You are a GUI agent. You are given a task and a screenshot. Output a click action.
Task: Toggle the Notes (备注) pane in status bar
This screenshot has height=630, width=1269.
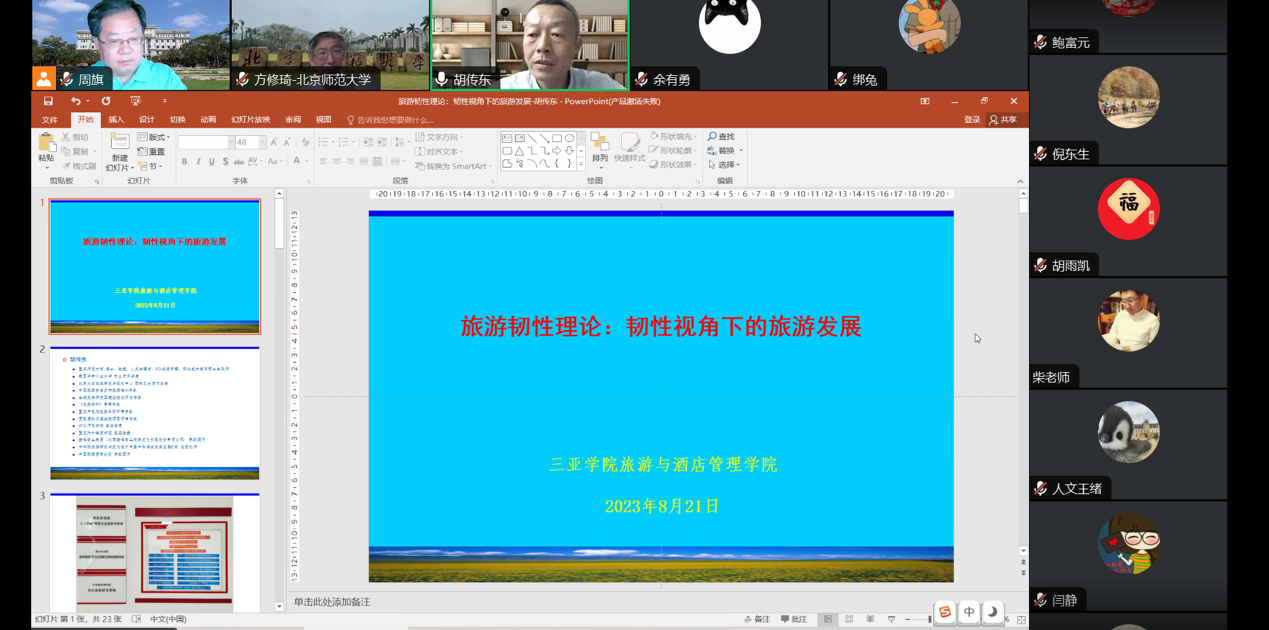[757, 620]
